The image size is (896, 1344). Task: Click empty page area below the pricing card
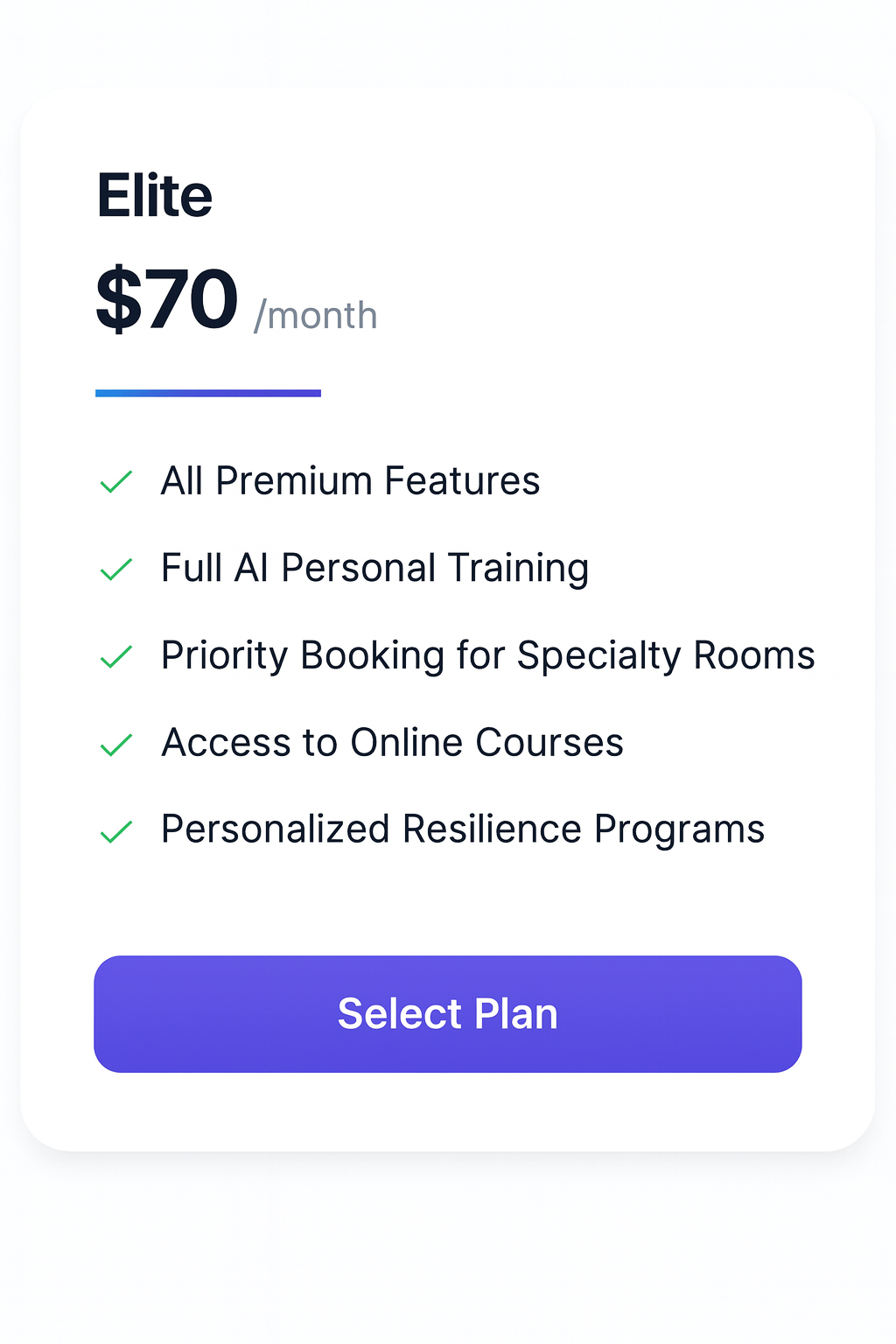click(x=448, y=1251)
